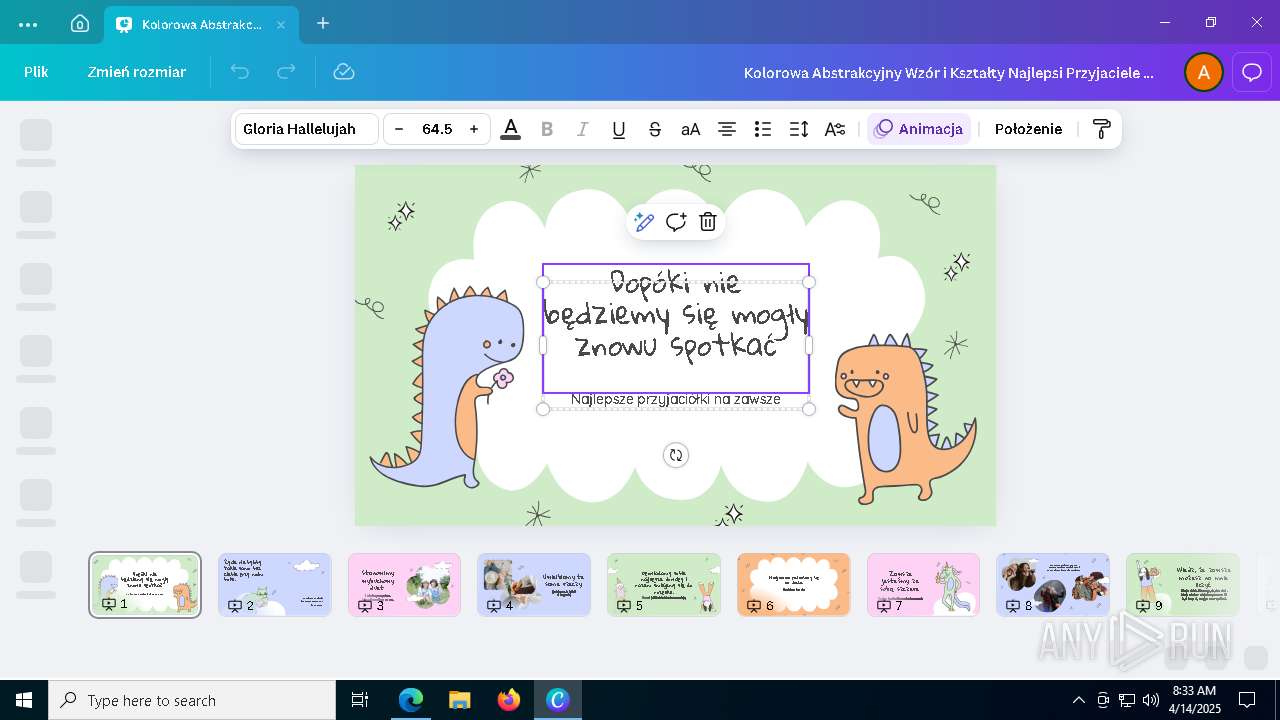The height and width of the screenshot is (720, 1280).
Task: Select slide 2 thumbnail
Action: pyautogui.click(x=275, y=585)
